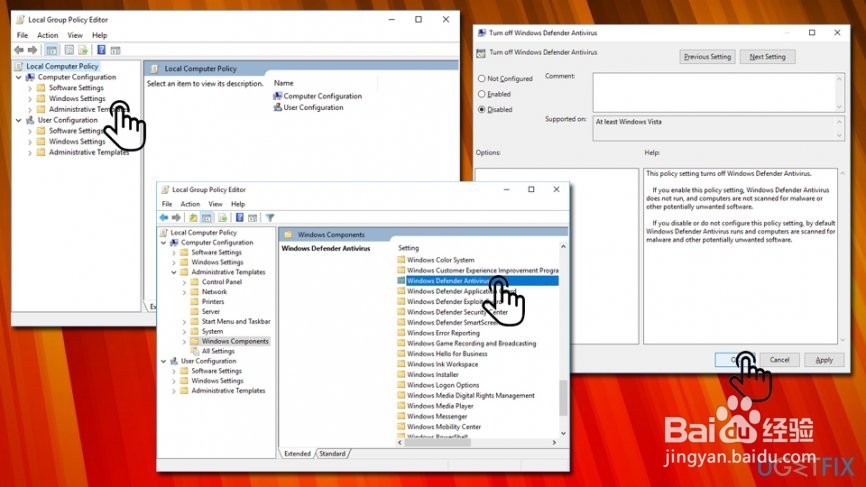Click the Windows Ink Workspace folder icon
This screenshot has width=866, height=487.
(x=402, y=364)
